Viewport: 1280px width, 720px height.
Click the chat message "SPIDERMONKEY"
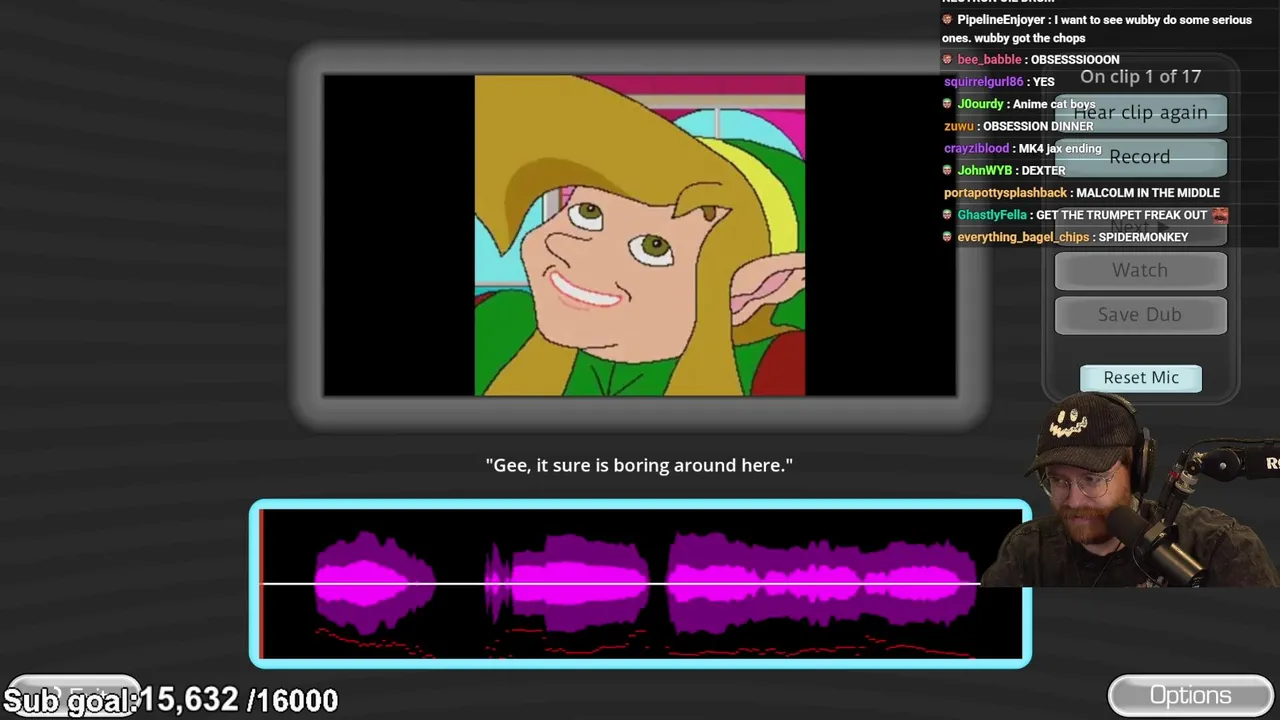(1143, 237)
